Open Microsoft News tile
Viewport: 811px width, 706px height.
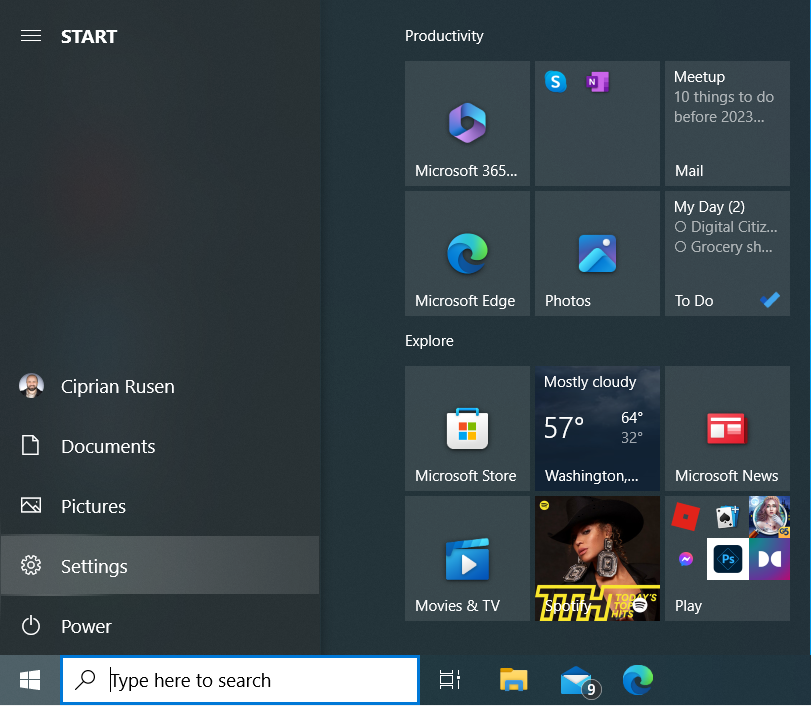727,428
